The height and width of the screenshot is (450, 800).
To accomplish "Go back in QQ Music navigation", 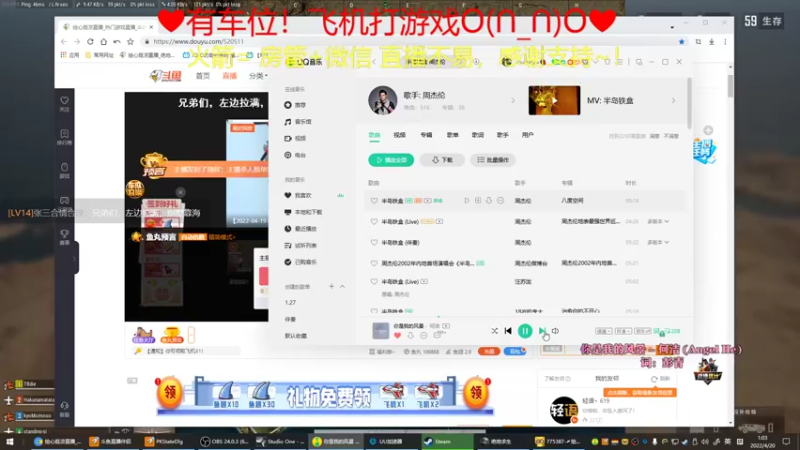I will pos(373,62).
